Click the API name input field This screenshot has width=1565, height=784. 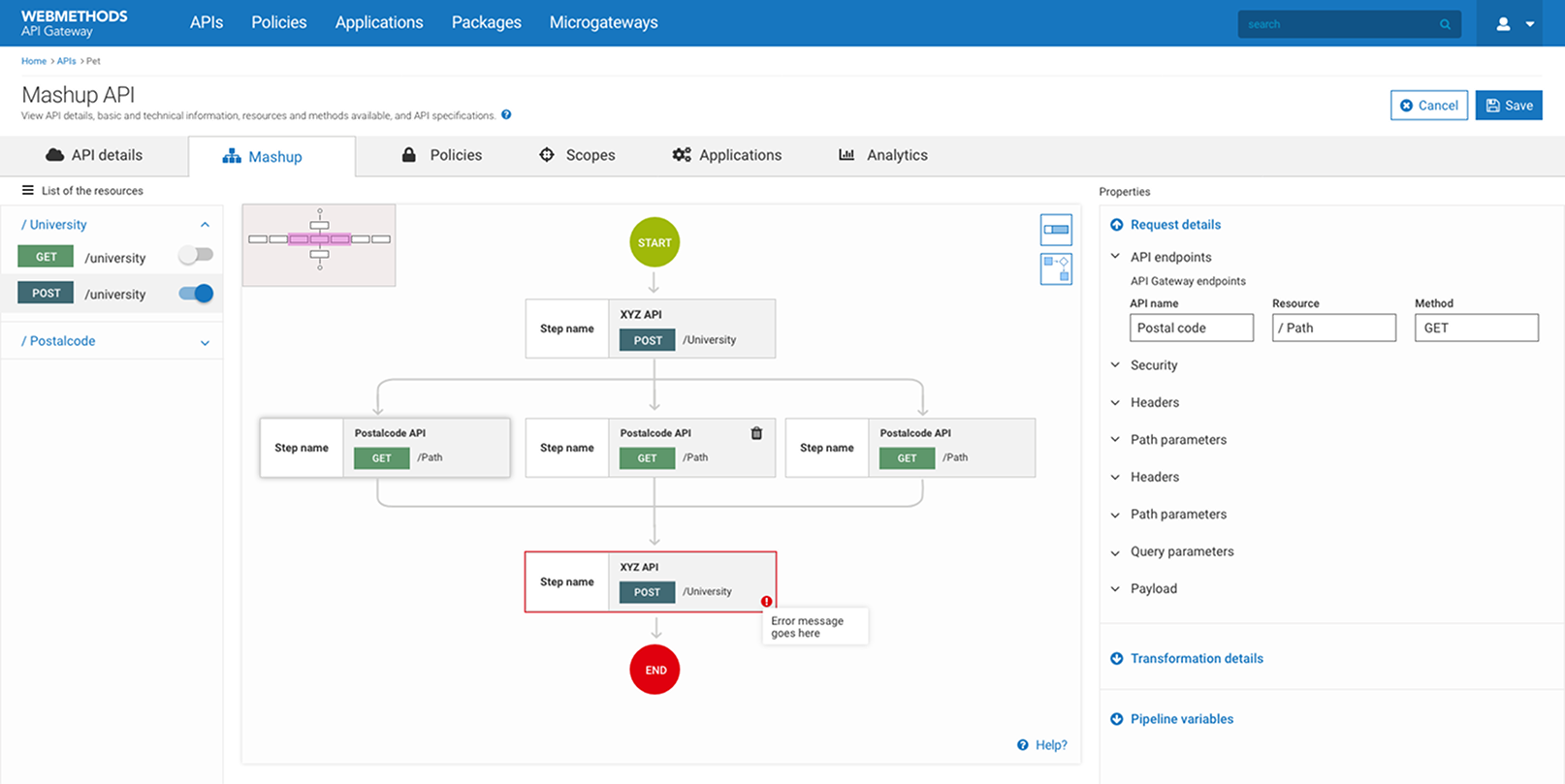point(1191,329)
